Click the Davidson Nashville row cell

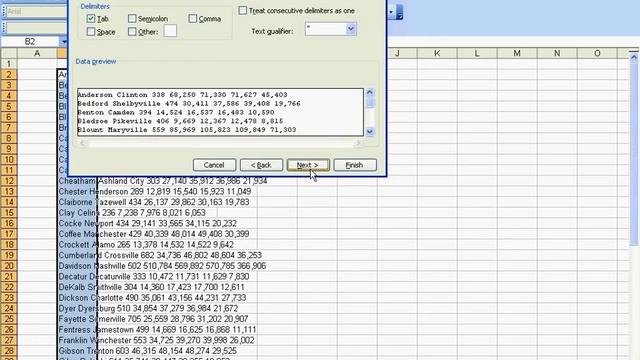[x=77, y=266]
